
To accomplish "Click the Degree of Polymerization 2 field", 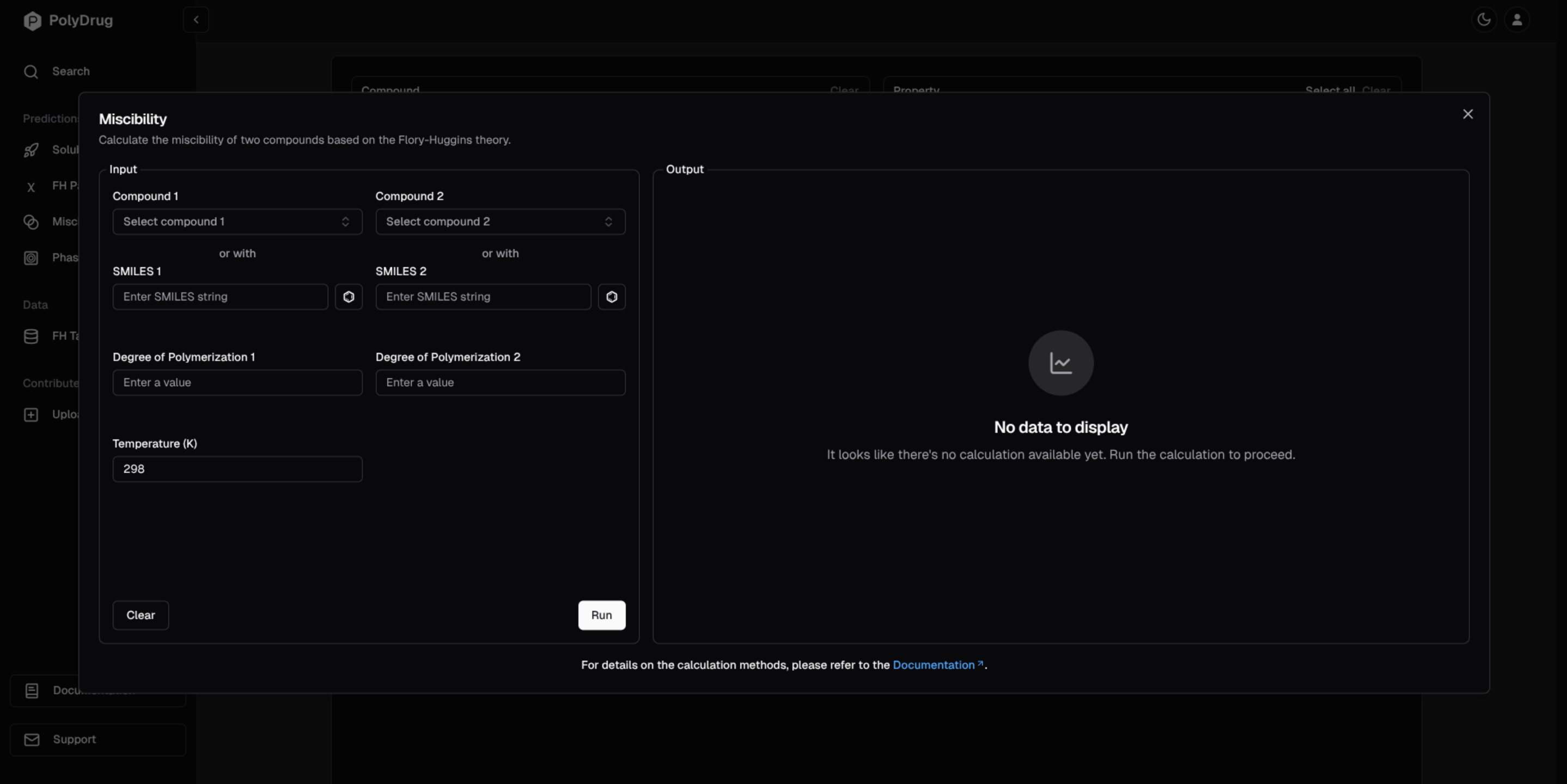I will [x=500, y=383].
